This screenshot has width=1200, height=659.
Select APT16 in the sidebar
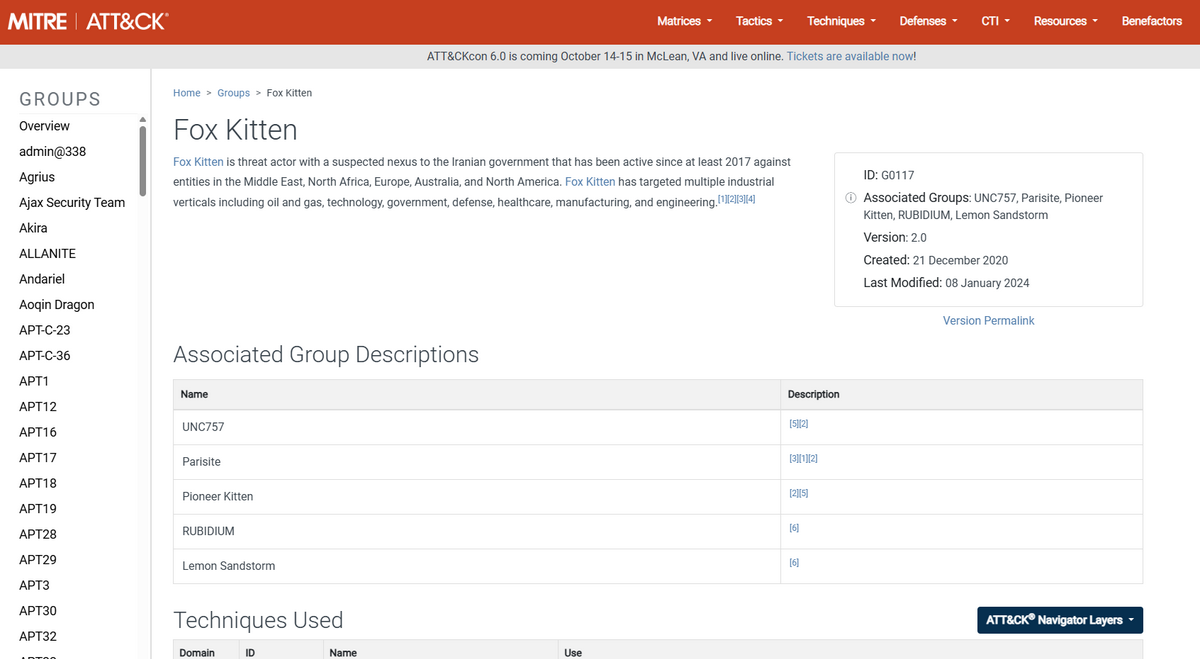tap(38, 432)
